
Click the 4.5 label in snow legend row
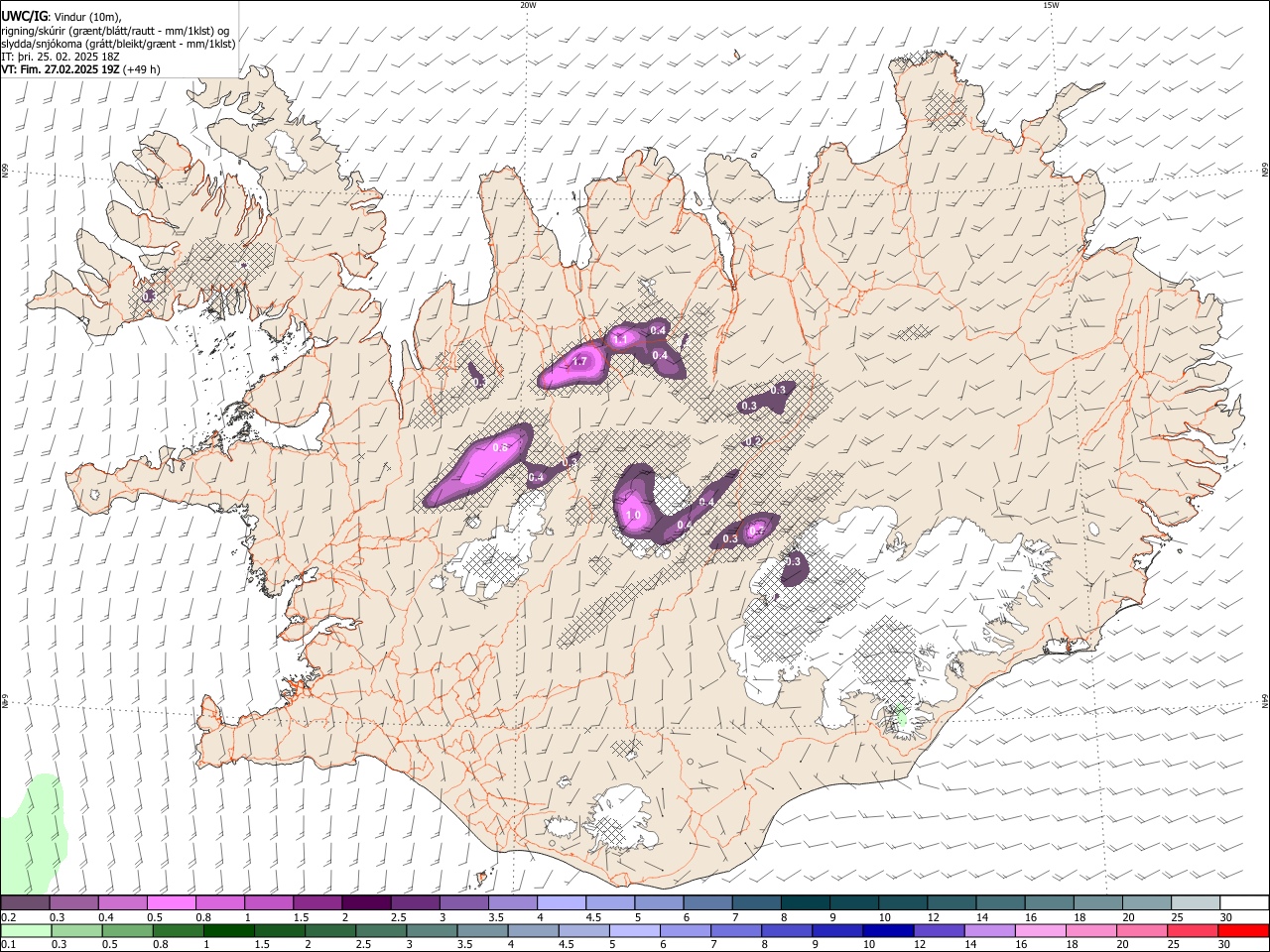pos(593,917)
